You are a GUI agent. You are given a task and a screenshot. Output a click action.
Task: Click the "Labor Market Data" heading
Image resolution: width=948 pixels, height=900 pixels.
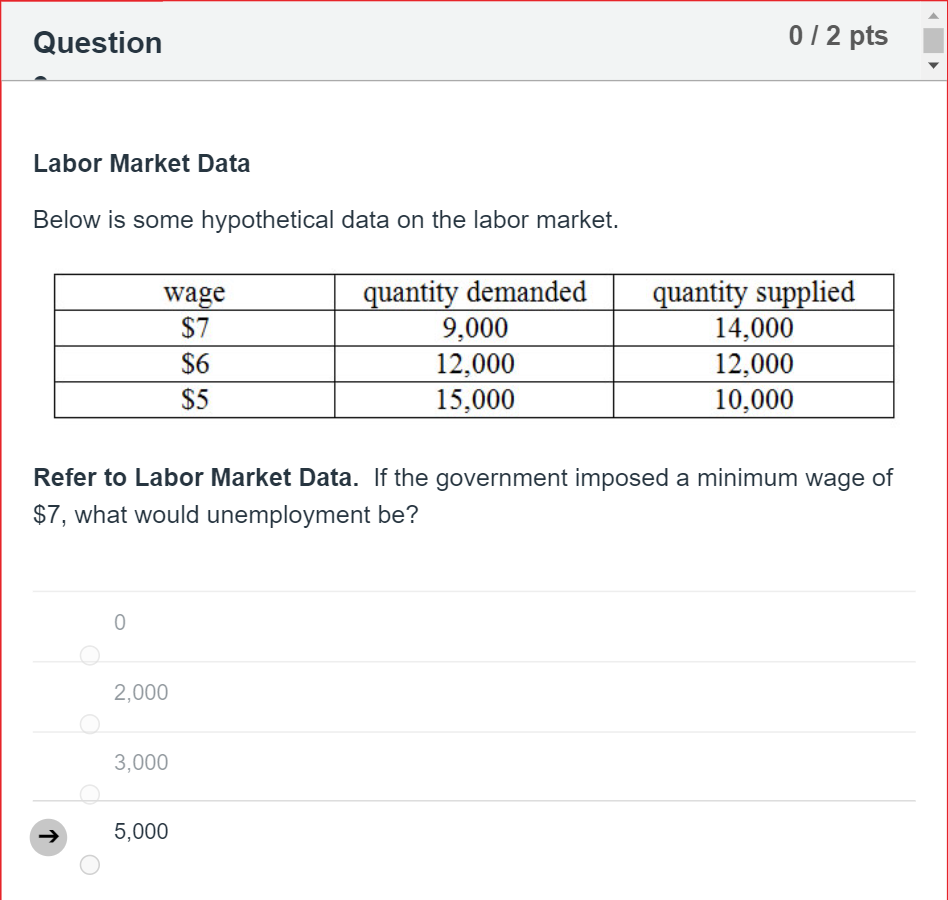click(x=142, y=164)
